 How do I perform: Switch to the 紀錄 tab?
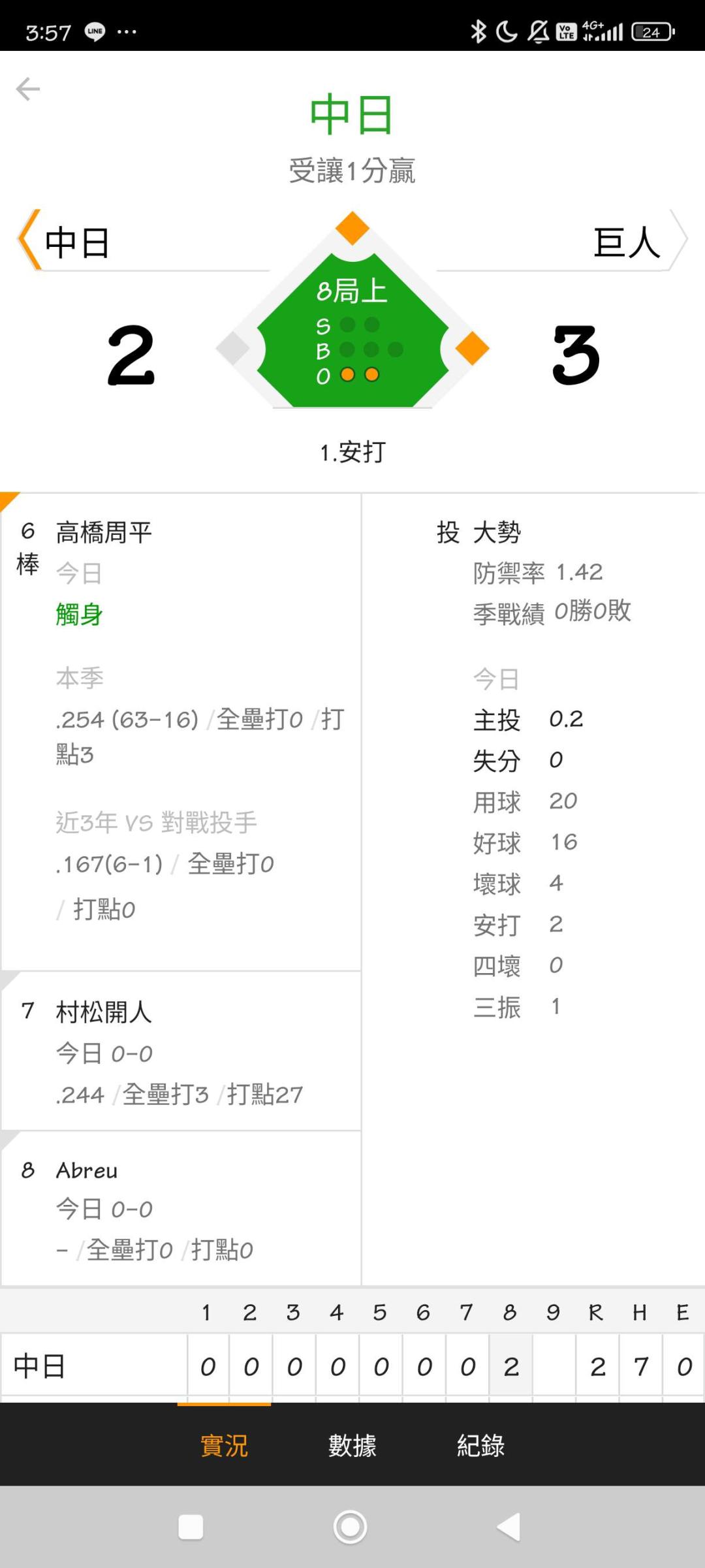(481, 1445)
